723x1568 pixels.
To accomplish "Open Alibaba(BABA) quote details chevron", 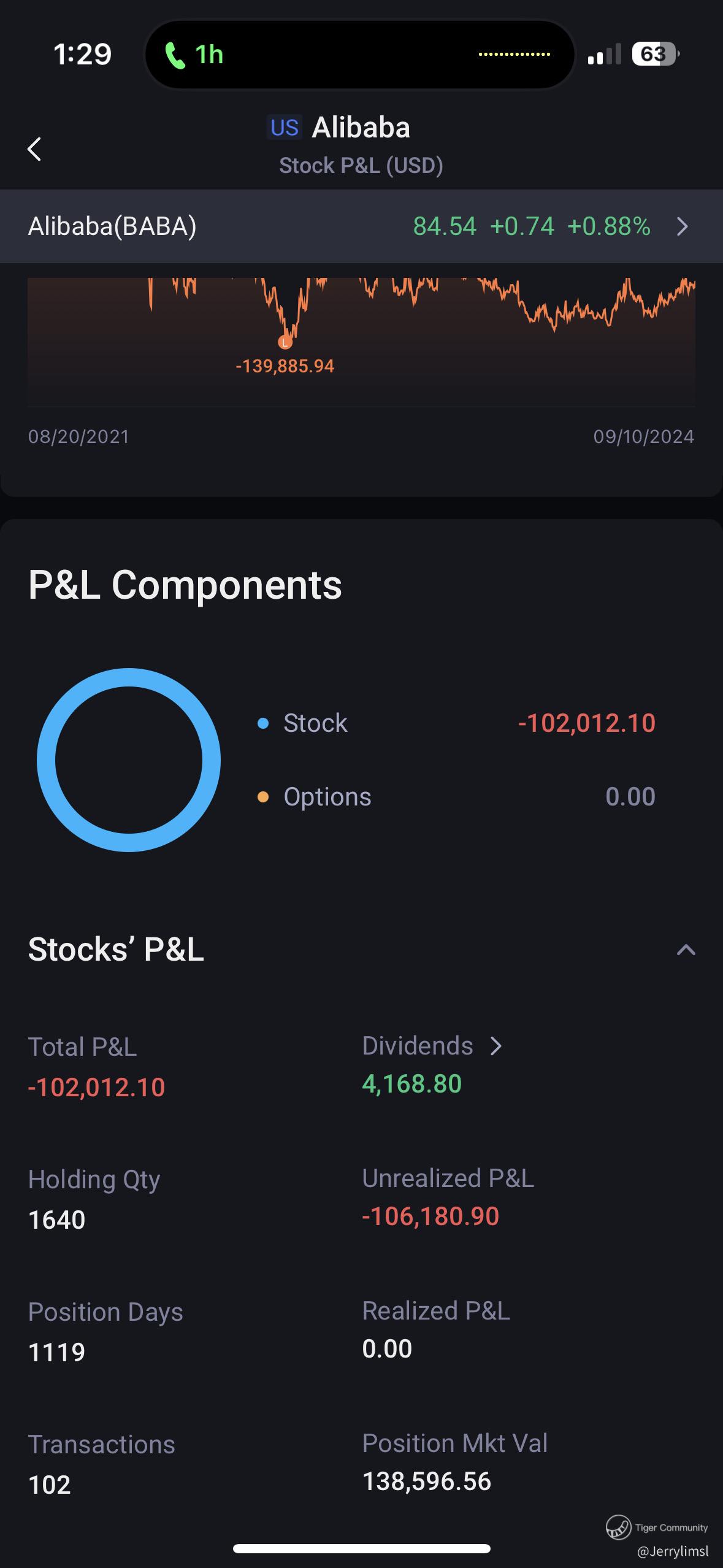I will (683, 227).
